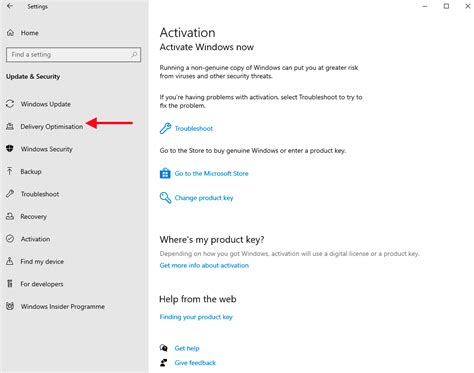The height and width of the screenshot is (373, 474).
Task: Click the Backup upload arrow icon
Action: pyautogui.click(x=10, y=171)
